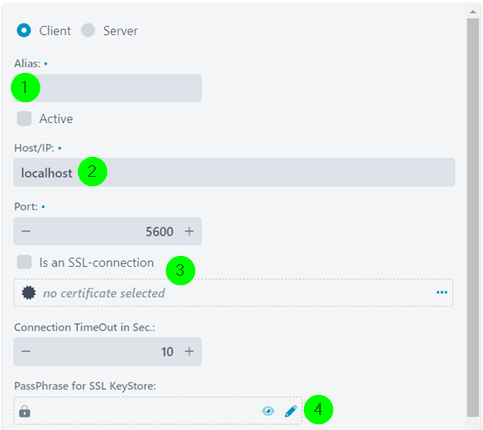Increase the Port value with plus
The width and height of the screenshot is (483, 430).
point(189,231)
